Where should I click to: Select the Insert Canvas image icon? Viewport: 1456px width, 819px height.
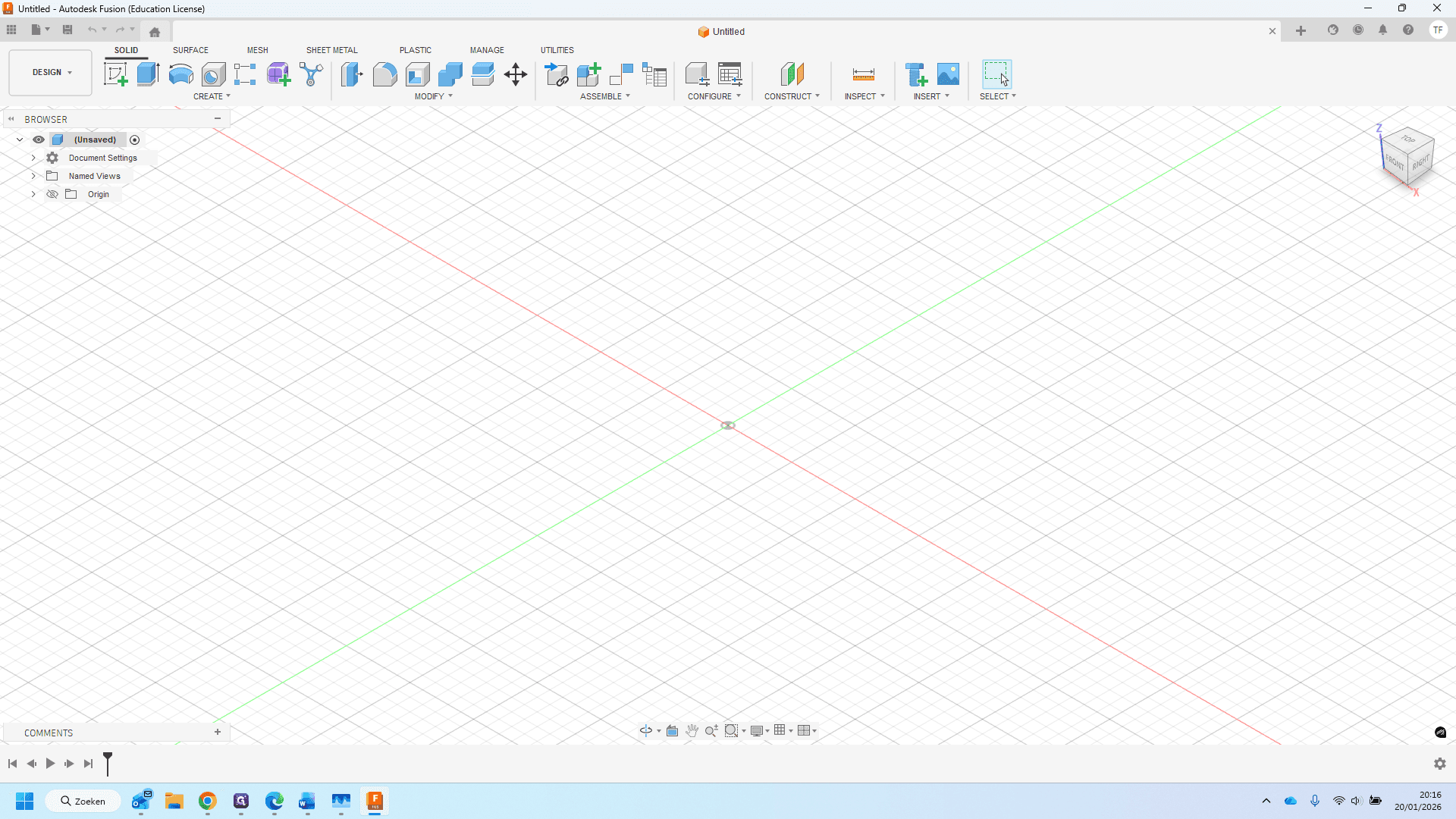pyautogui.click(x=948, y=74)
